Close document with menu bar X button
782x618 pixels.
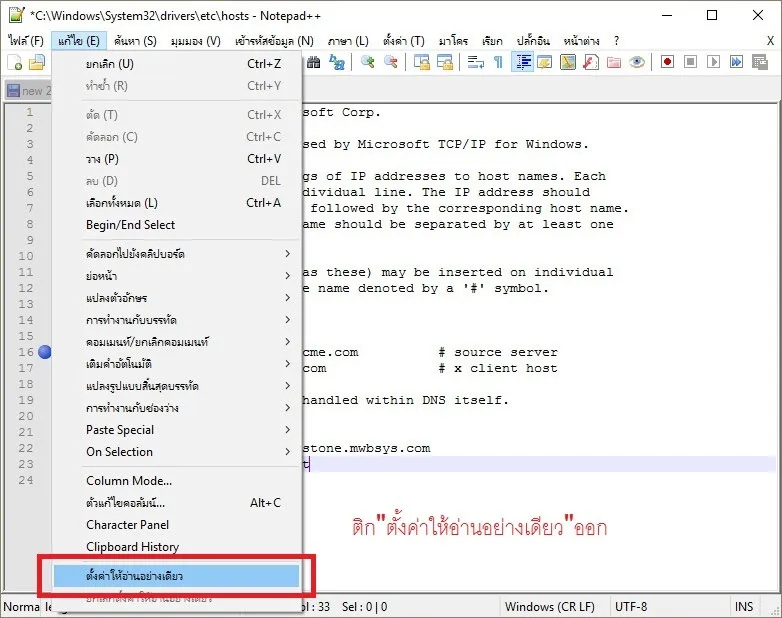click(x=770, y=41)
